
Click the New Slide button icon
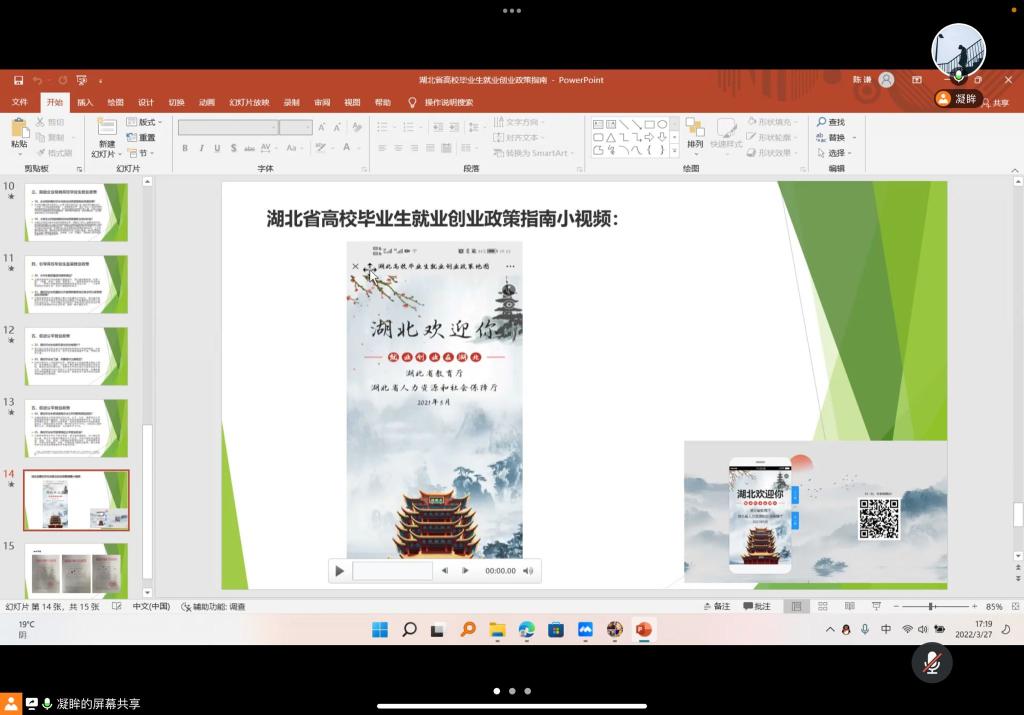coord(106,128)
